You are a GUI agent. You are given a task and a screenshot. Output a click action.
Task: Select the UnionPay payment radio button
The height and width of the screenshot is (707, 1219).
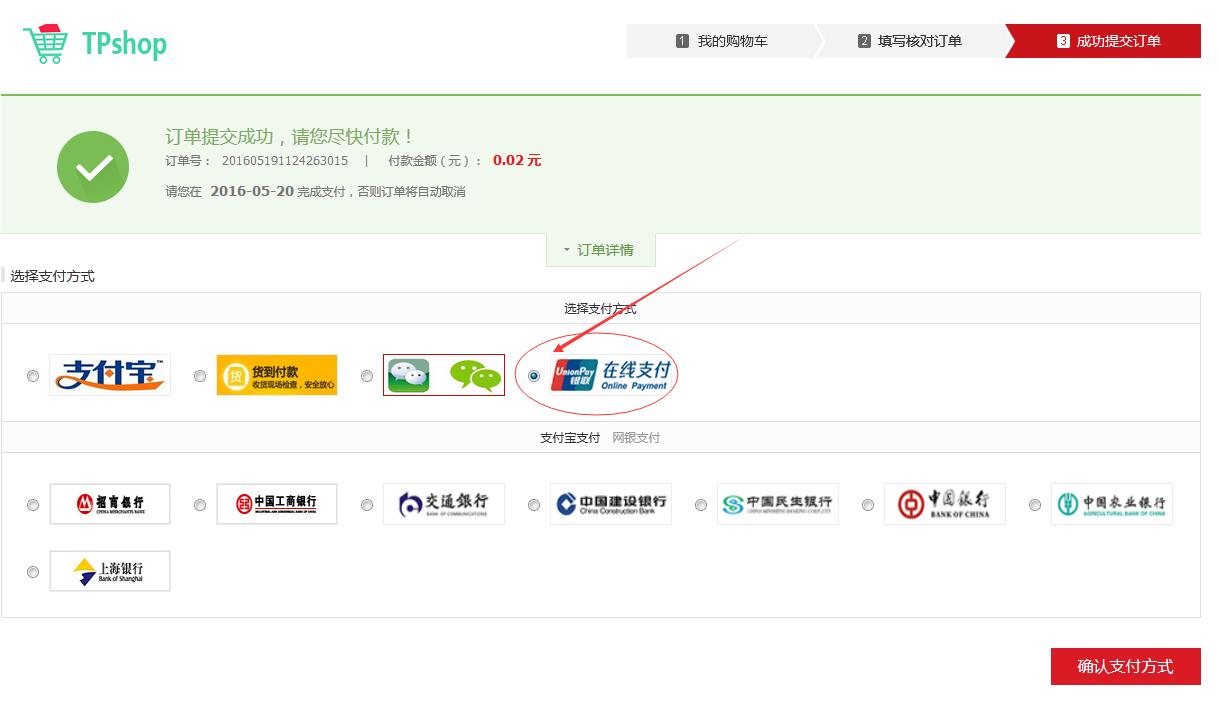tap(533, 376)
